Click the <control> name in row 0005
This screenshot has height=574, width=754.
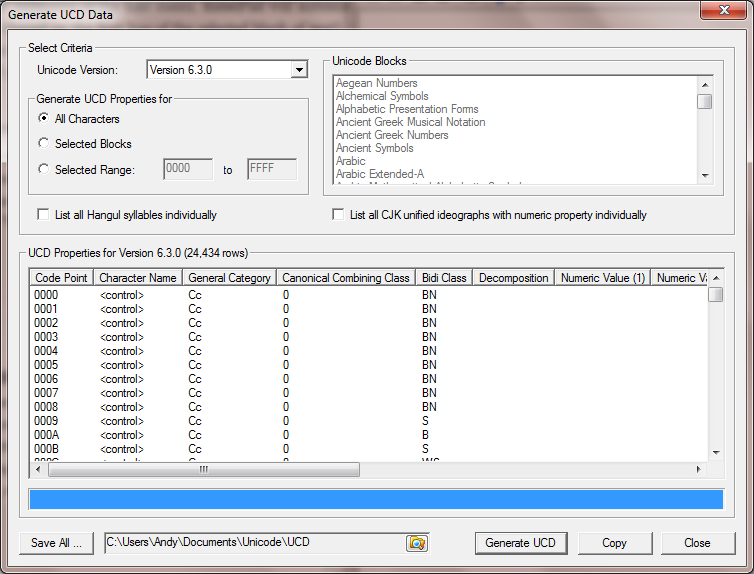tap(122, 365)
